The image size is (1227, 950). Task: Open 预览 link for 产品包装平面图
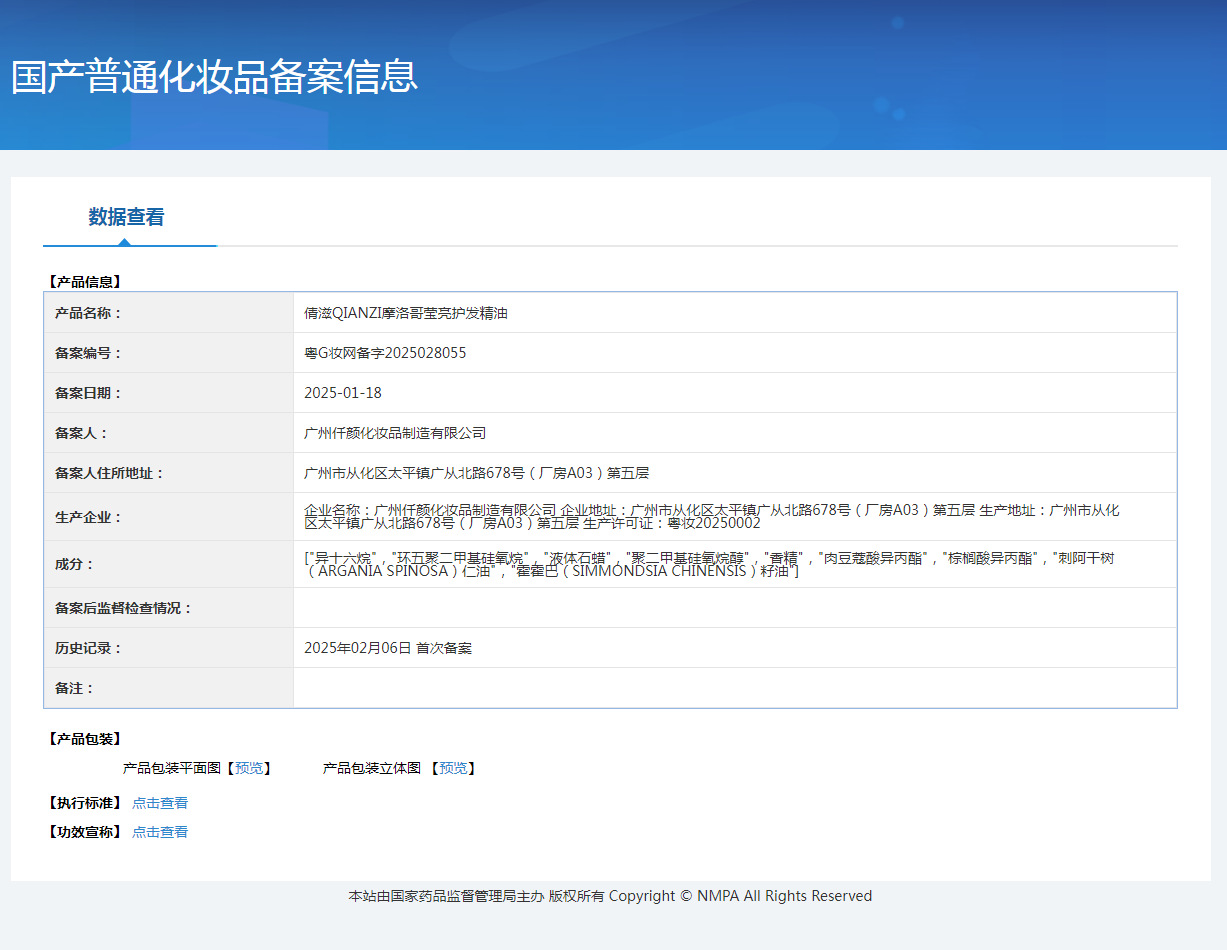coord(249,768)
